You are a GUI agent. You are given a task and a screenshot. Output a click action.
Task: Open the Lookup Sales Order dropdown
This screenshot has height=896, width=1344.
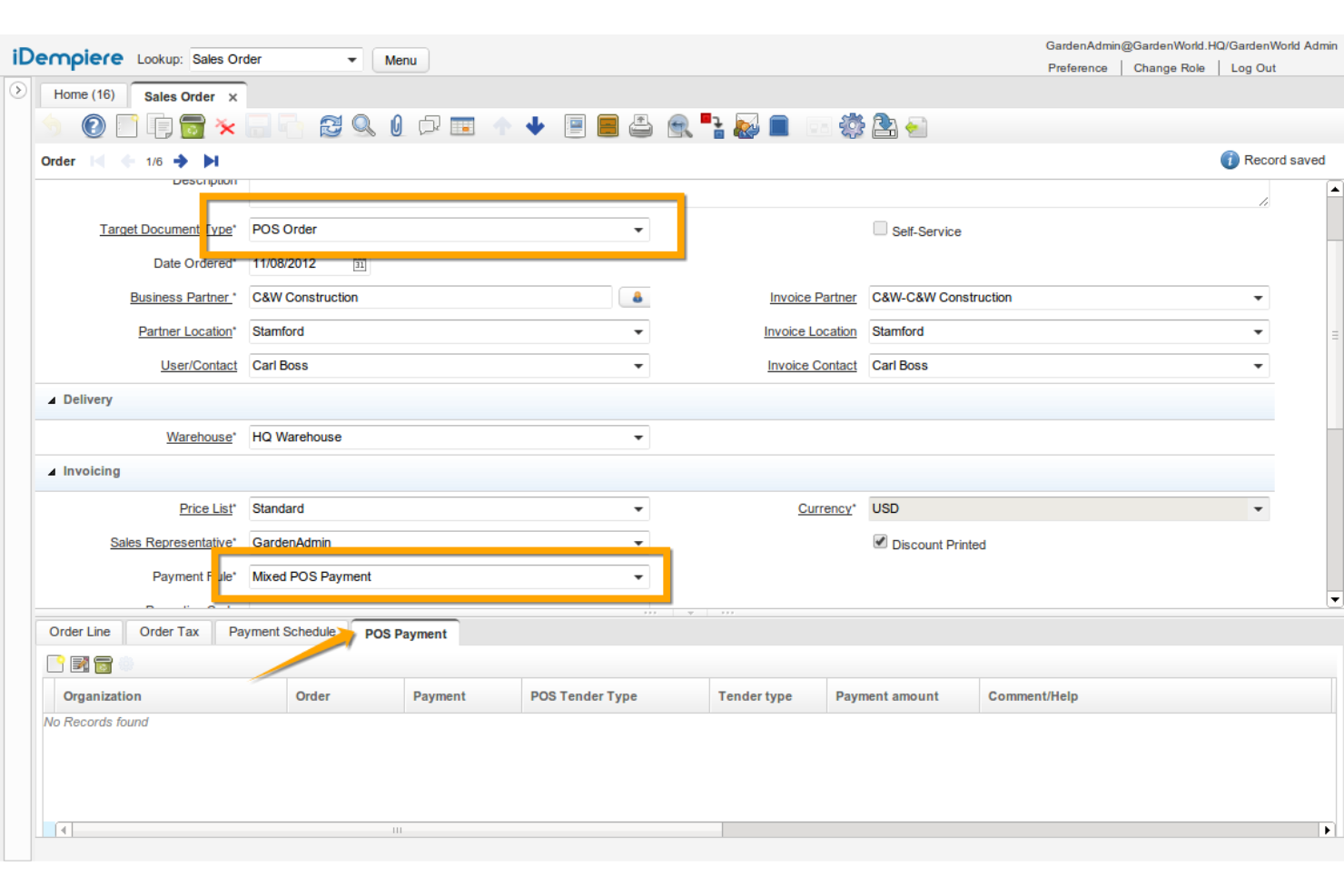point(351,60)
